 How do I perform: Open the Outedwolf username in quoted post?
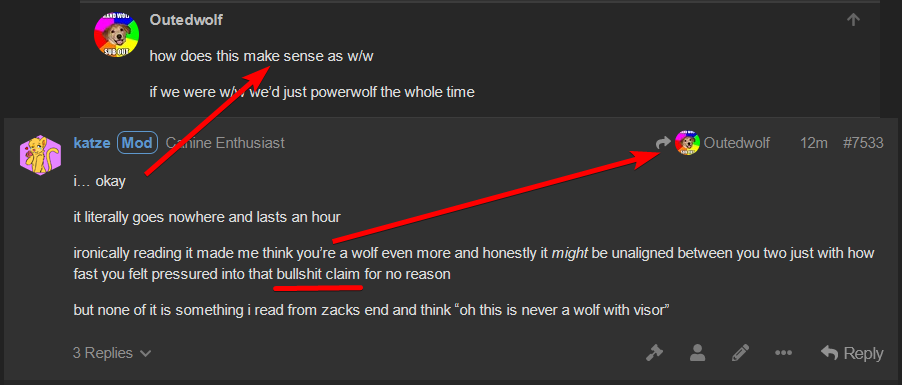[x=186, y=20]
